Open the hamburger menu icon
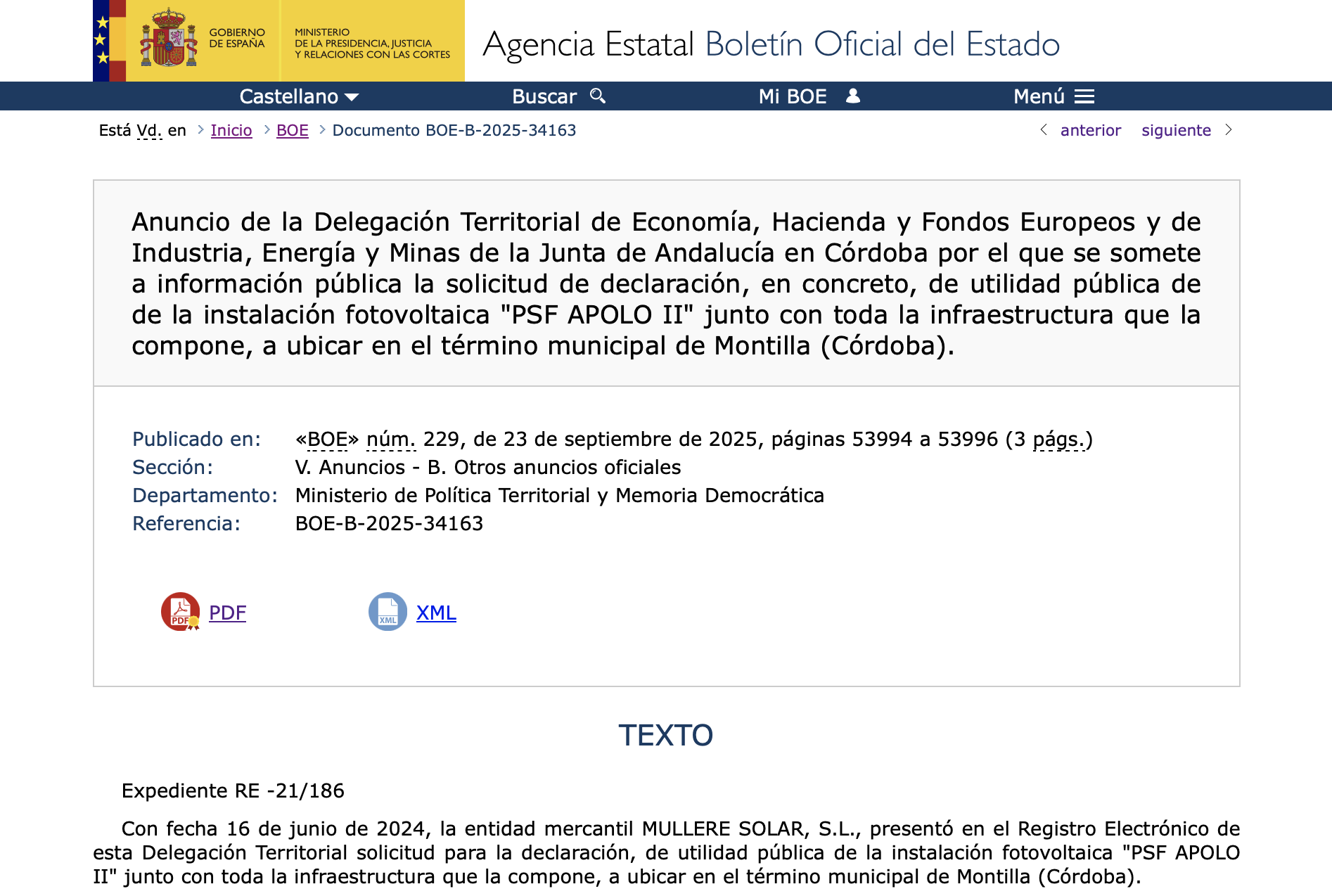The height and width of the screenshot is (896, 1332). [1084, 96]
